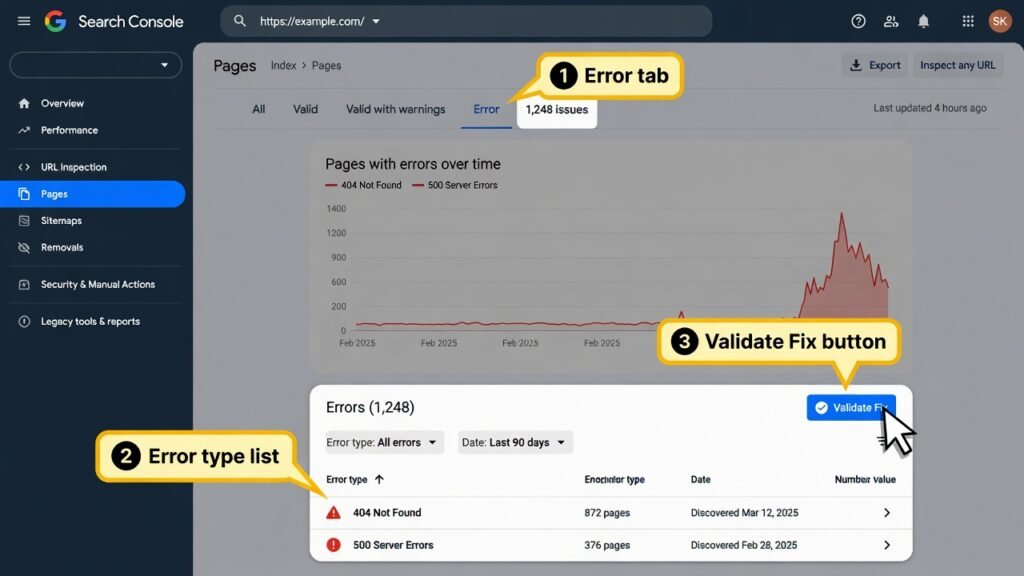Open Sitemaps in the sidebar

pos(61,221)
